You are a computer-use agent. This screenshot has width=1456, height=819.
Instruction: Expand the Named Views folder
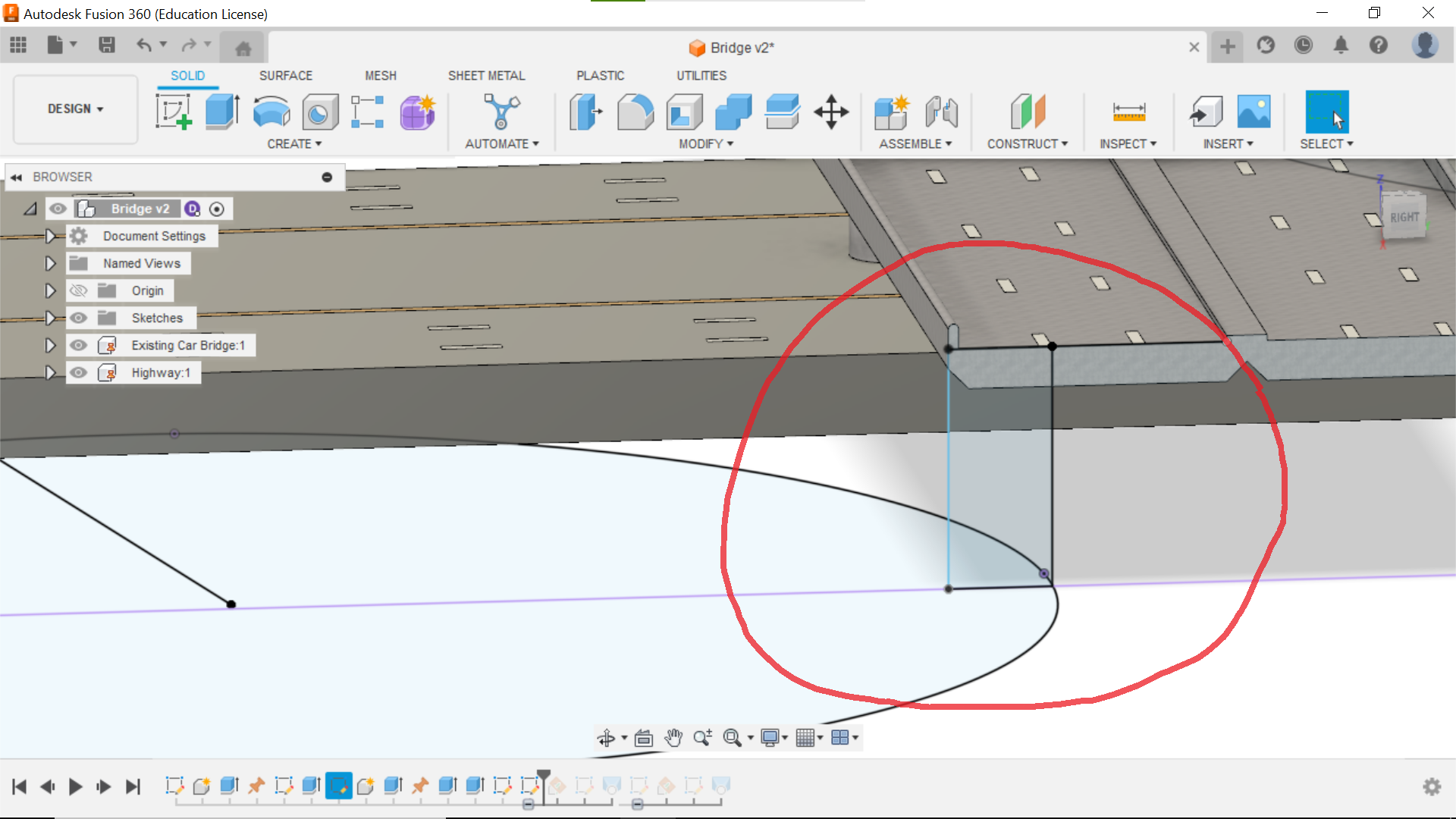[50, 263]
